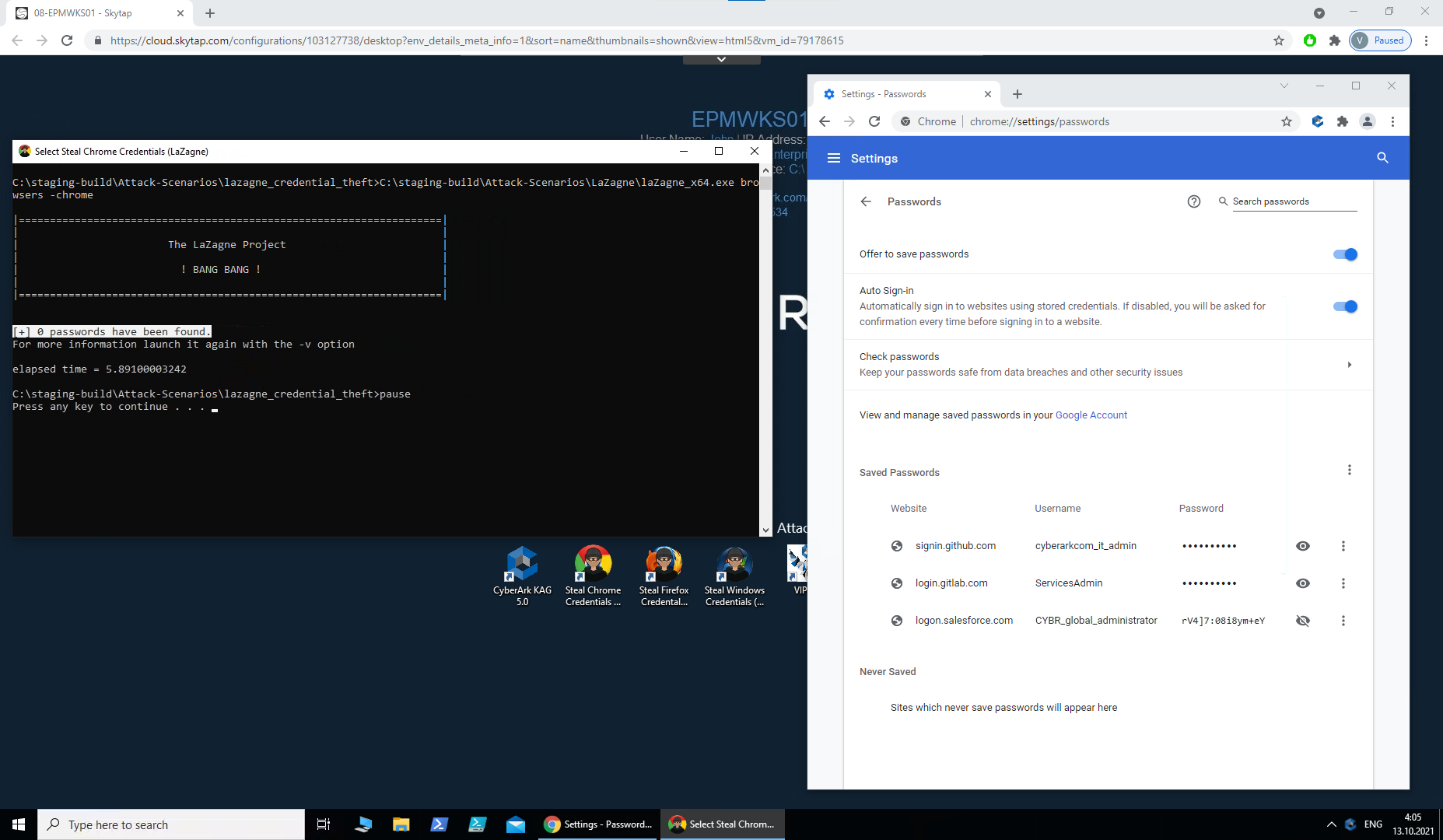Click the ENG language indicator
Image resolution: width=1443 pixels, height=840 pixels.
pos(1373,824)
